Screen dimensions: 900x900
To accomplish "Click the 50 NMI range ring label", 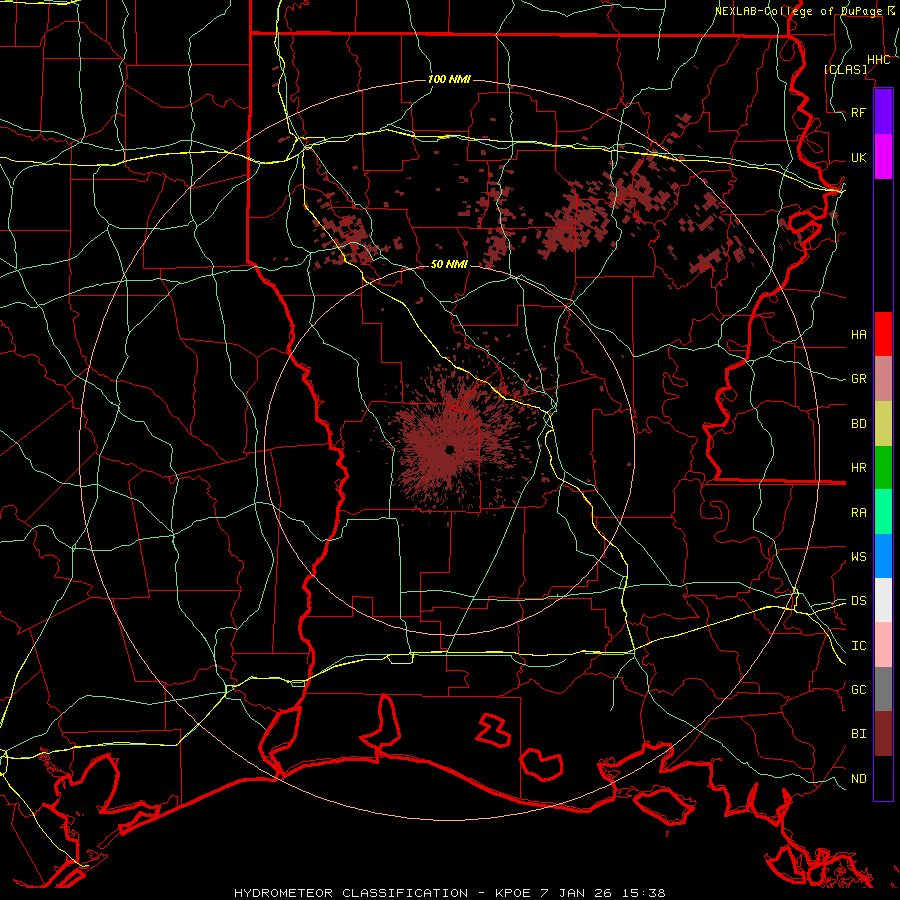I will pyautogui.click(x=449, y=264).
